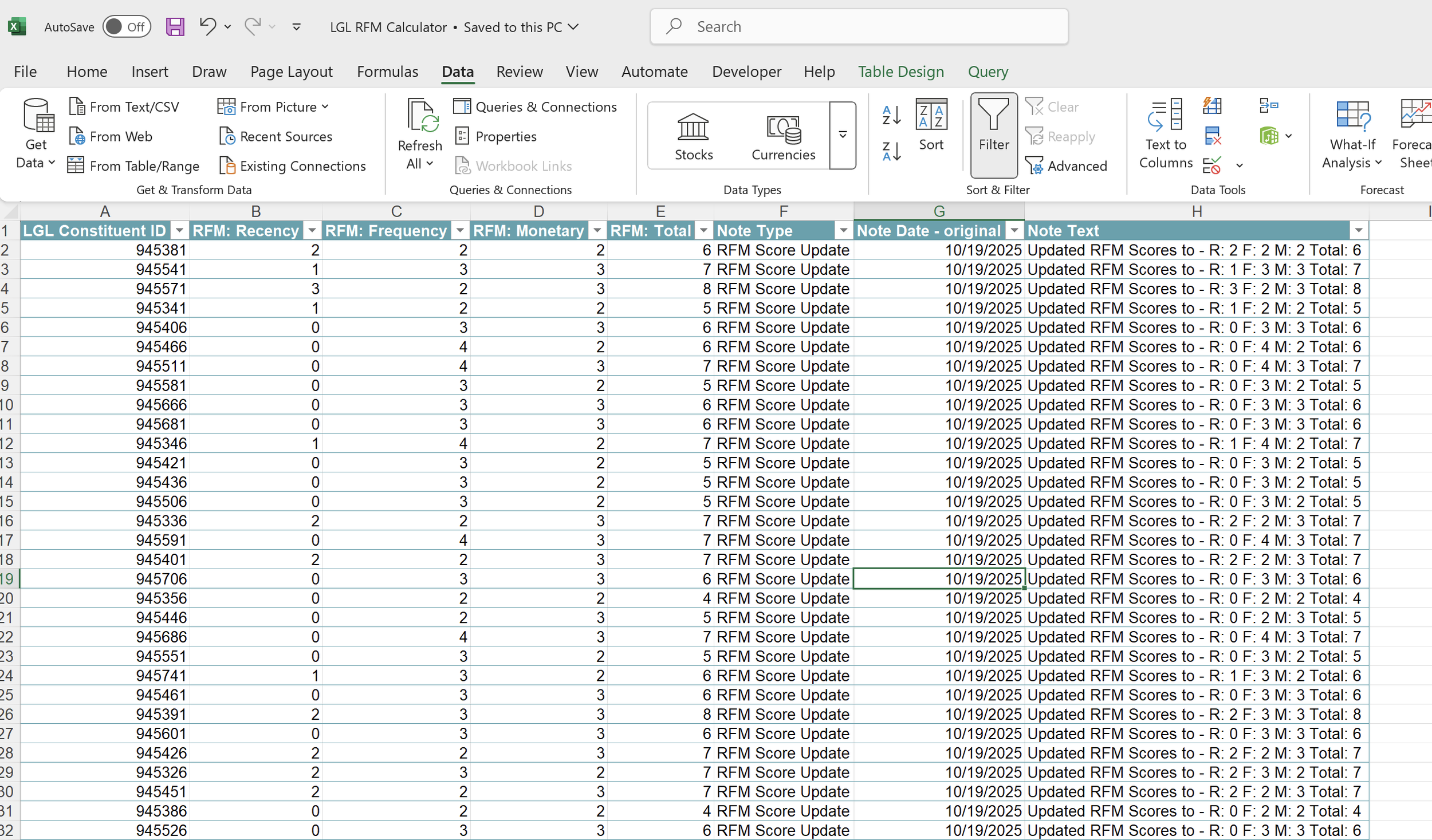Click the Flash Fill icon
1432x840 pixels.
click(1212, 106)
